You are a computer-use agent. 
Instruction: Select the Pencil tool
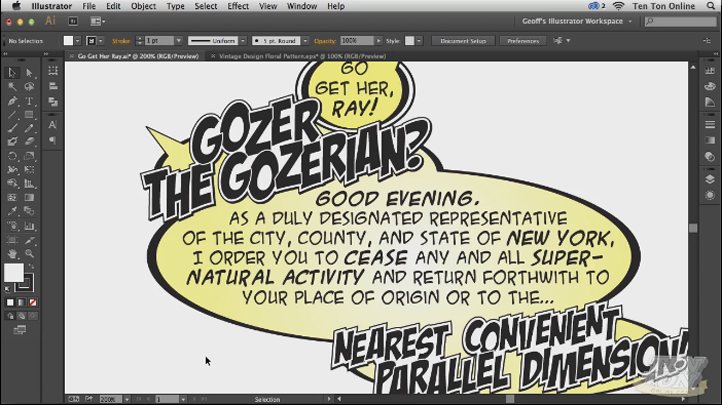(29, 128)
